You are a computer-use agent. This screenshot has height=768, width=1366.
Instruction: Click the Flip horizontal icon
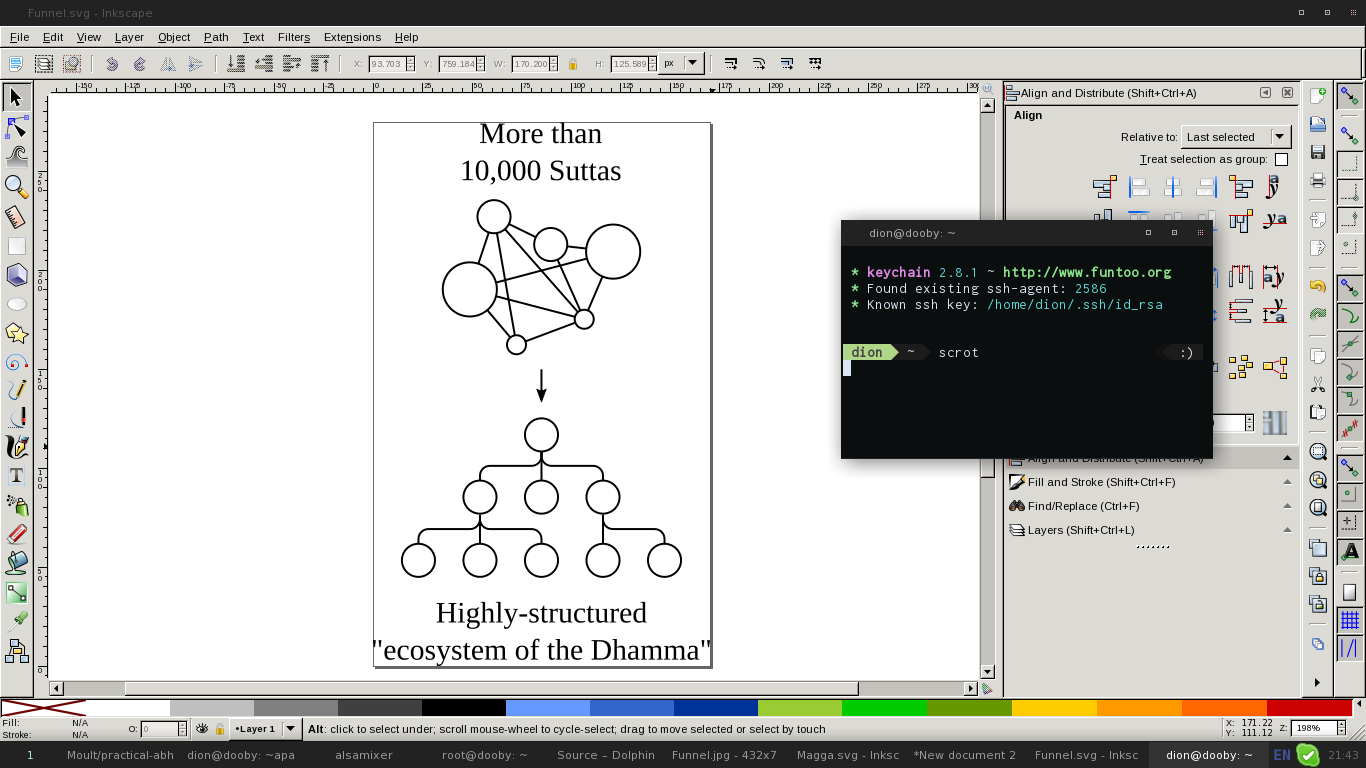pyautogui.click(x=168, y=64)
